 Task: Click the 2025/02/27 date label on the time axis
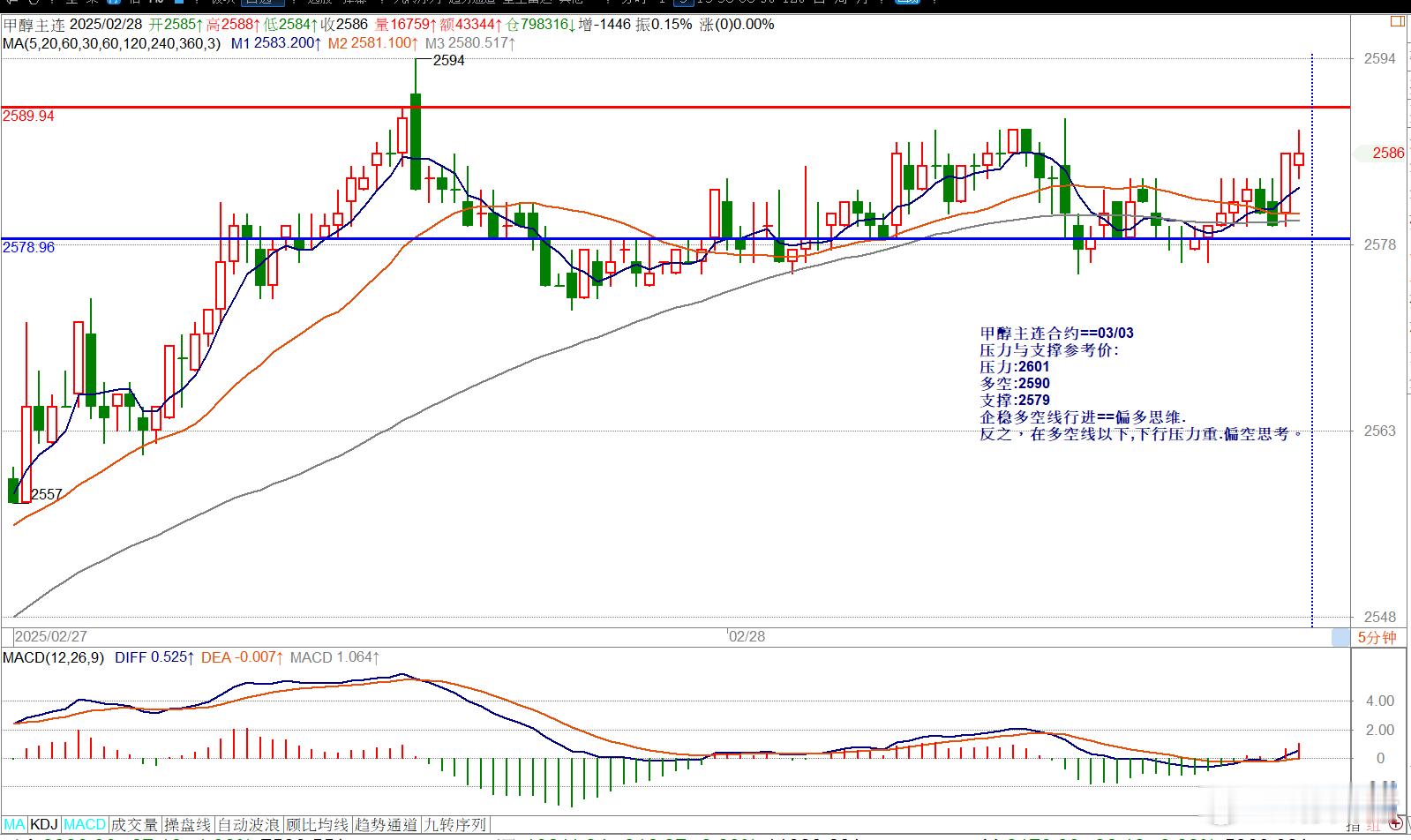click(51, 636)
